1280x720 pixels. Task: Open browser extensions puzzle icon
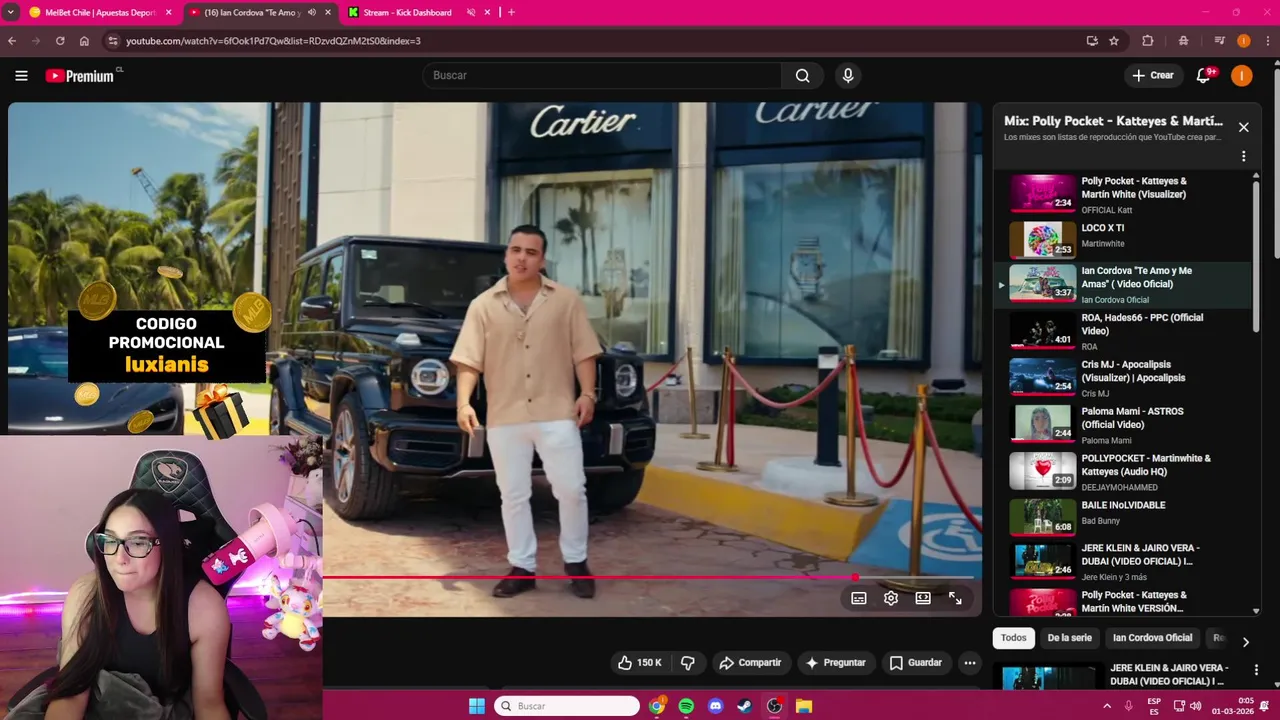1148,41
